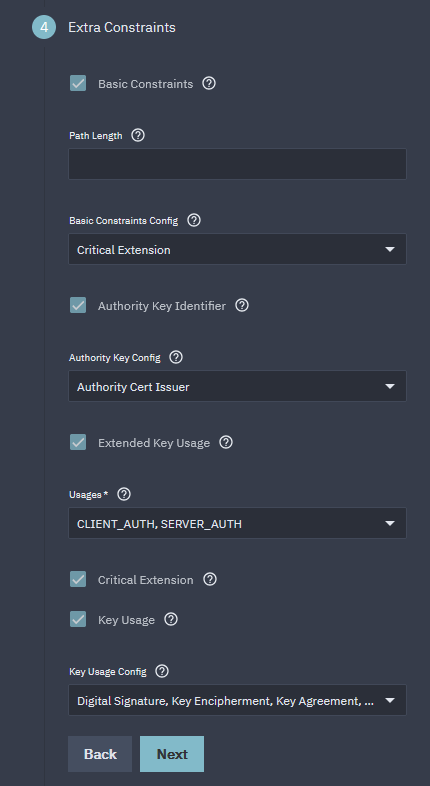Screen dimensions: 430x786
Task: Focus the Path Length input field
Action: (238, 164)
